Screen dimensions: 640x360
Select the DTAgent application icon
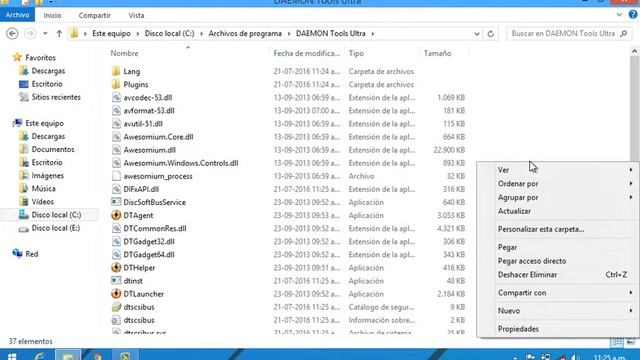click(x=116, y=215)
